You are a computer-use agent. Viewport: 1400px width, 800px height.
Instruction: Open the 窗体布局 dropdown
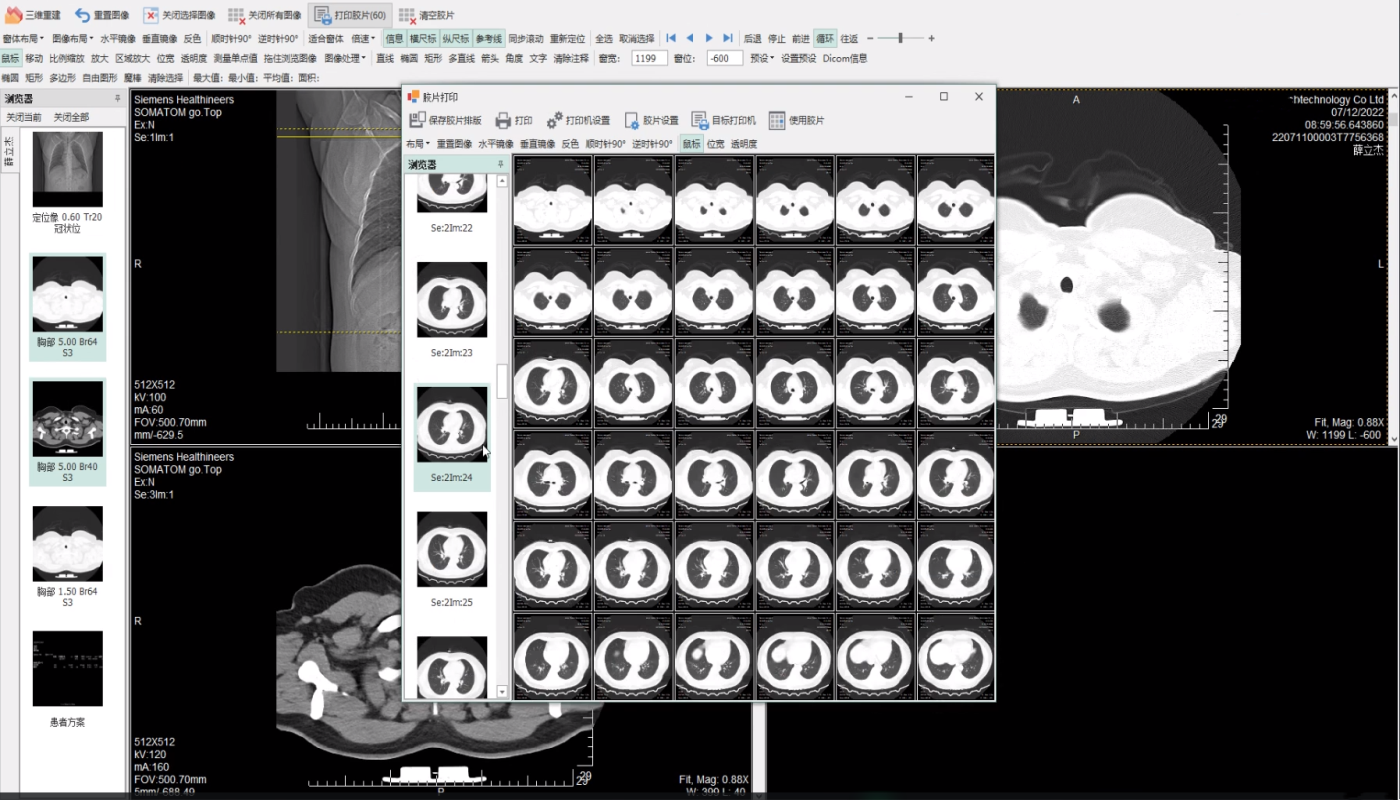tap(23, 38)
